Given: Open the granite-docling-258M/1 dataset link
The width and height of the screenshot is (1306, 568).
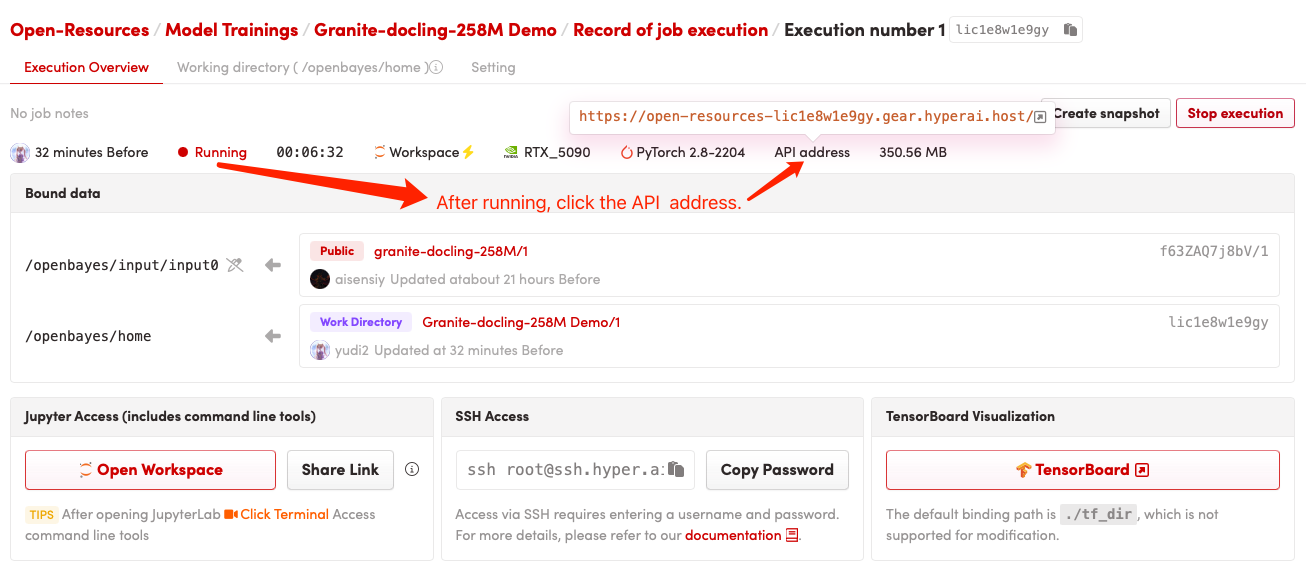Looking at the screenshot, I should click(451, 251).
